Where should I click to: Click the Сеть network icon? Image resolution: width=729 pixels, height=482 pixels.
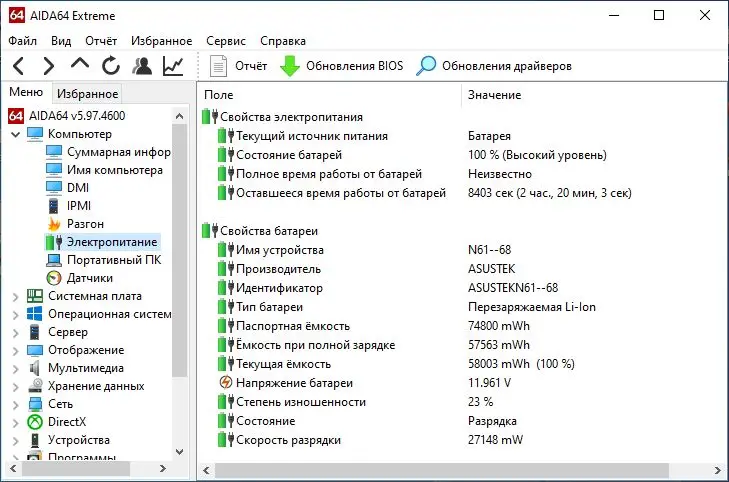(x=35, y=404)
